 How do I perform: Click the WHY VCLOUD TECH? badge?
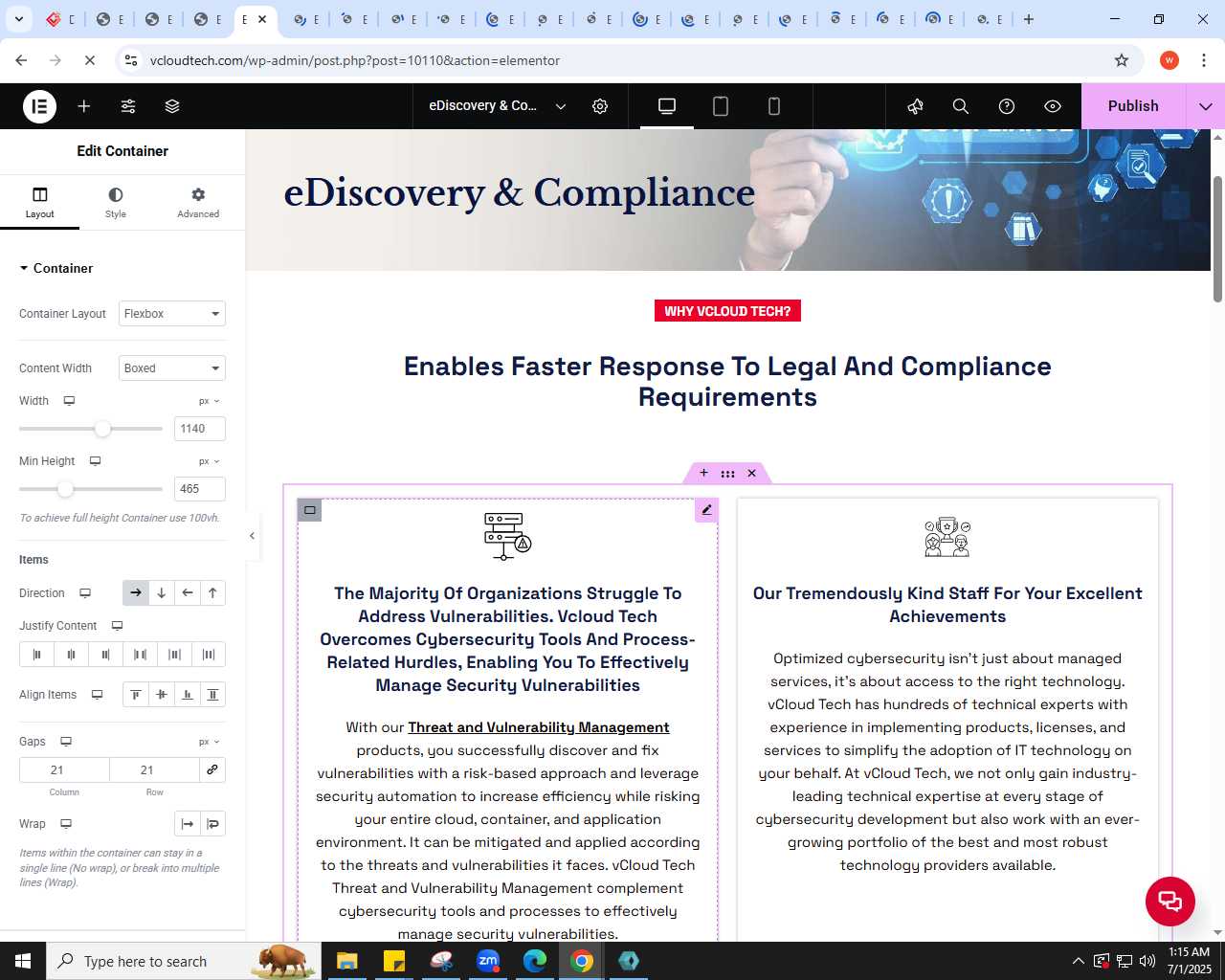(x=727, y=311)
